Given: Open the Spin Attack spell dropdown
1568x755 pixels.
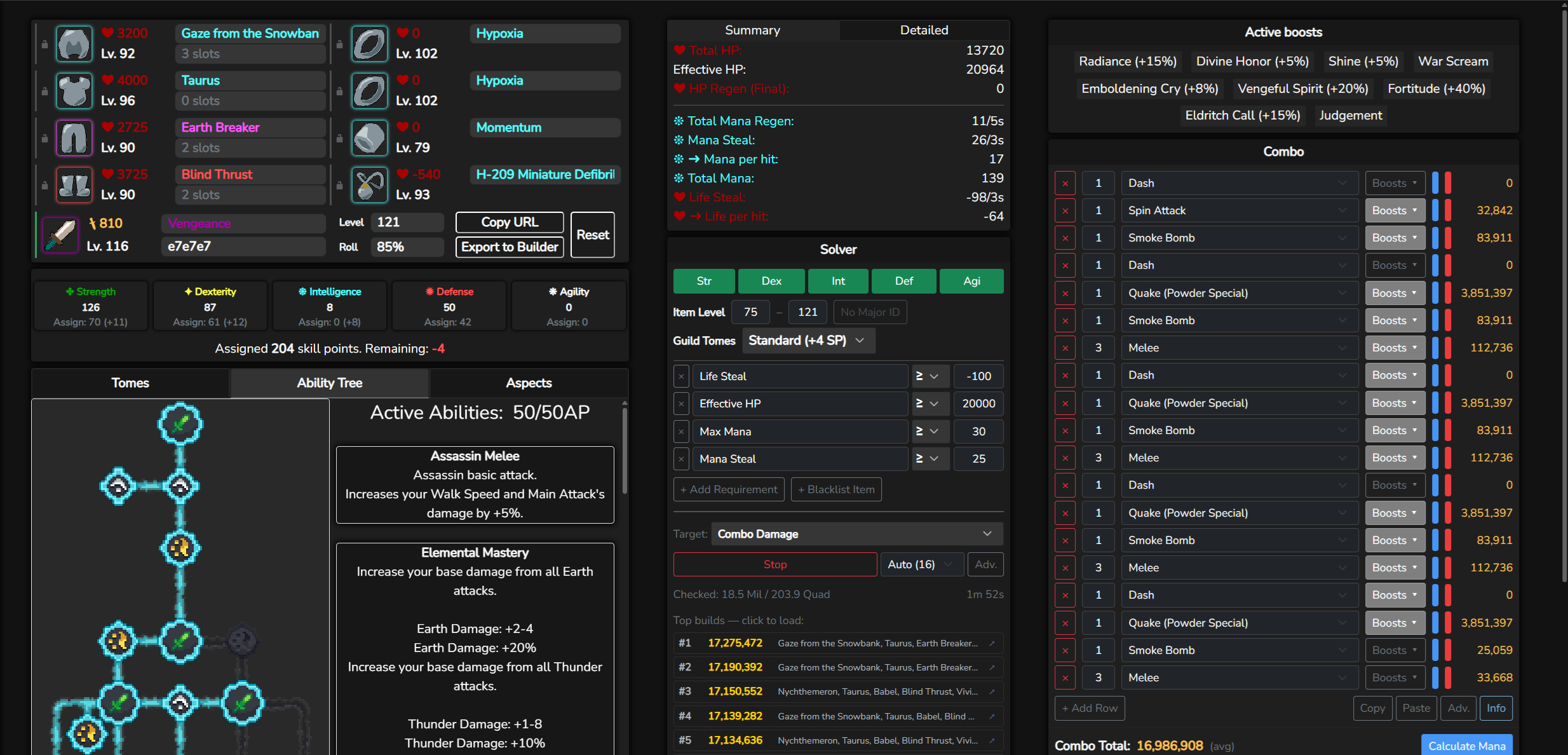Looking at the screenshot, I should [1240, 210].
